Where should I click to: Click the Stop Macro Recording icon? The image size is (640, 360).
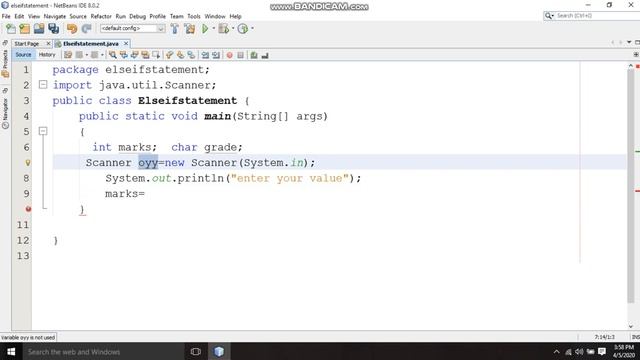[x=240, y=55]
